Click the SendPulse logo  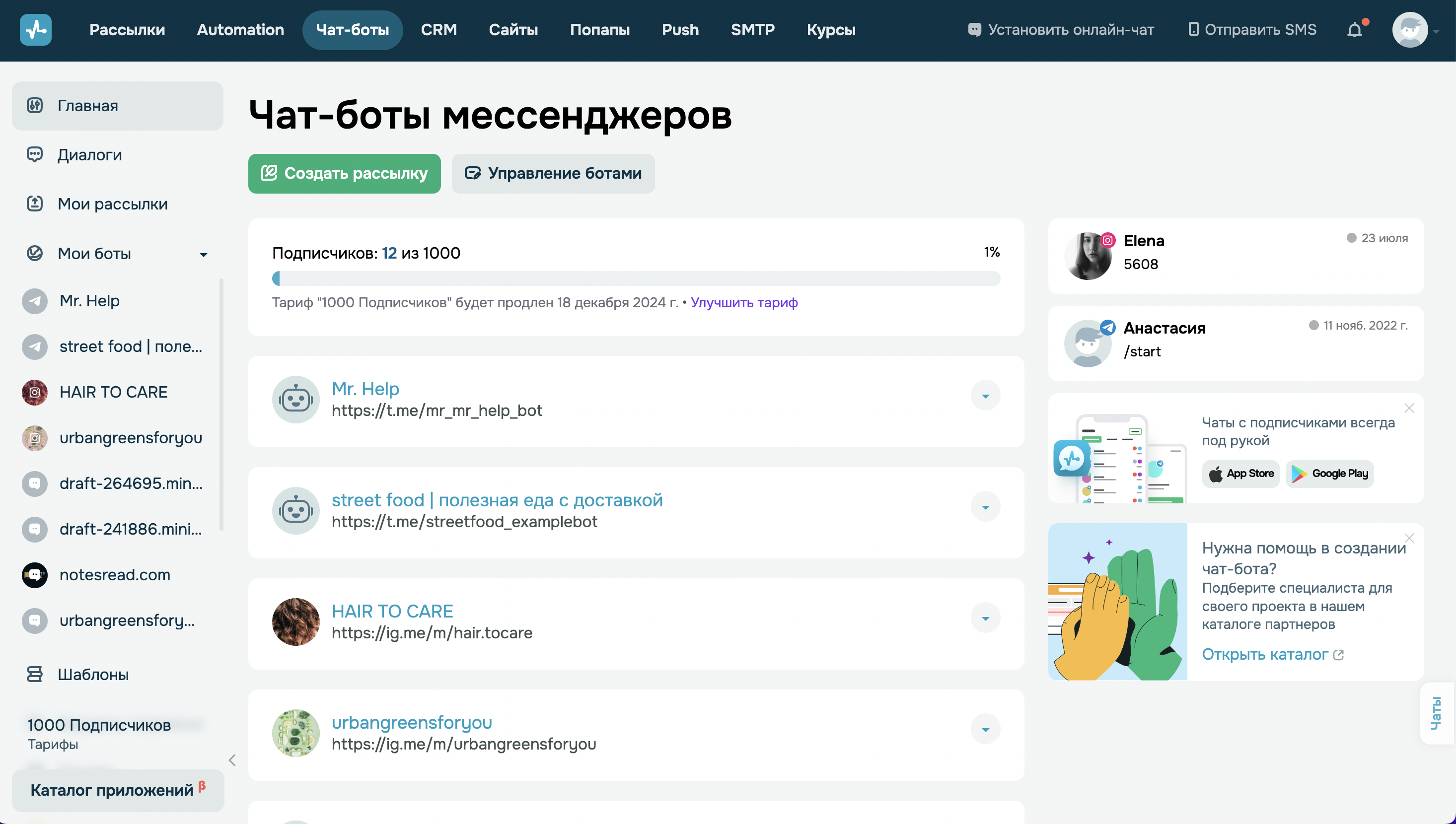pos(36,29)
